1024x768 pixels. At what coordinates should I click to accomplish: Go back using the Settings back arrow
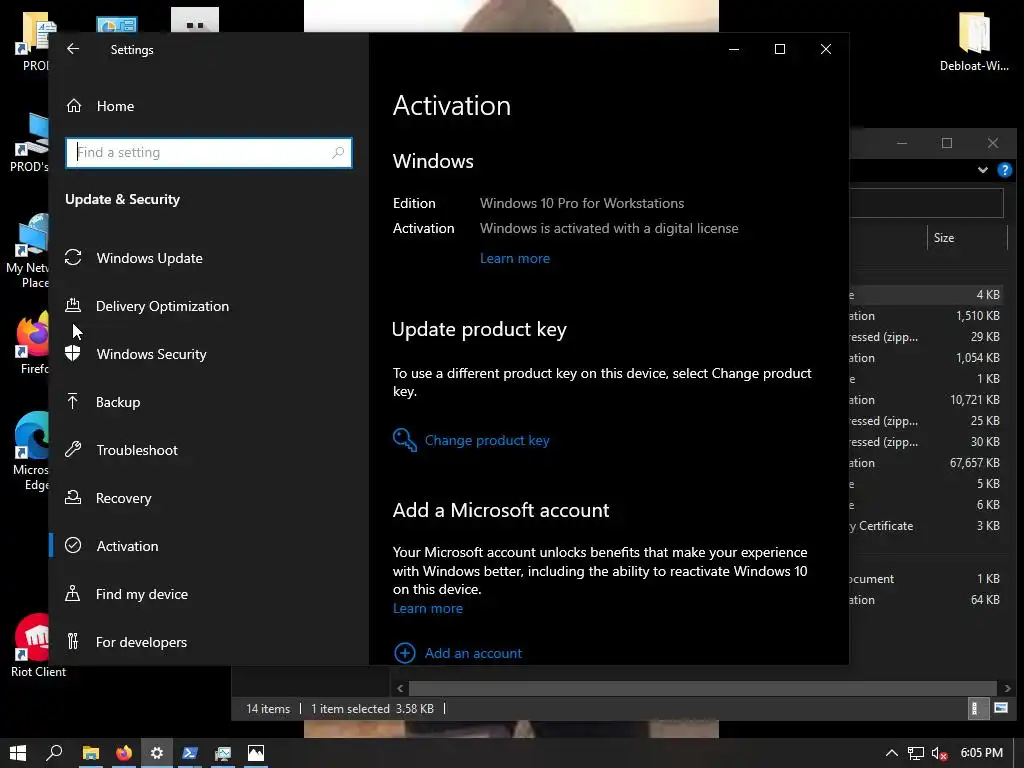pos(73,49)
